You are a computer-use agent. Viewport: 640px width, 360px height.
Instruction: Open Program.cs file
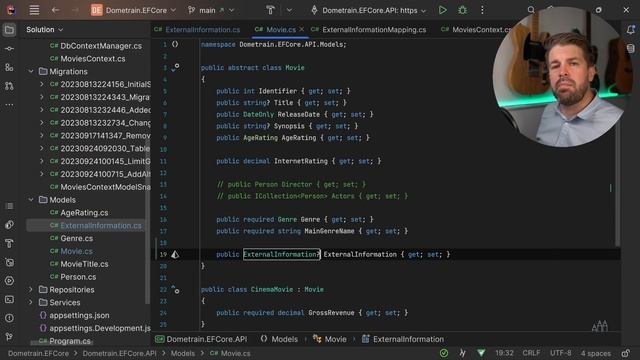pos(65,341)
